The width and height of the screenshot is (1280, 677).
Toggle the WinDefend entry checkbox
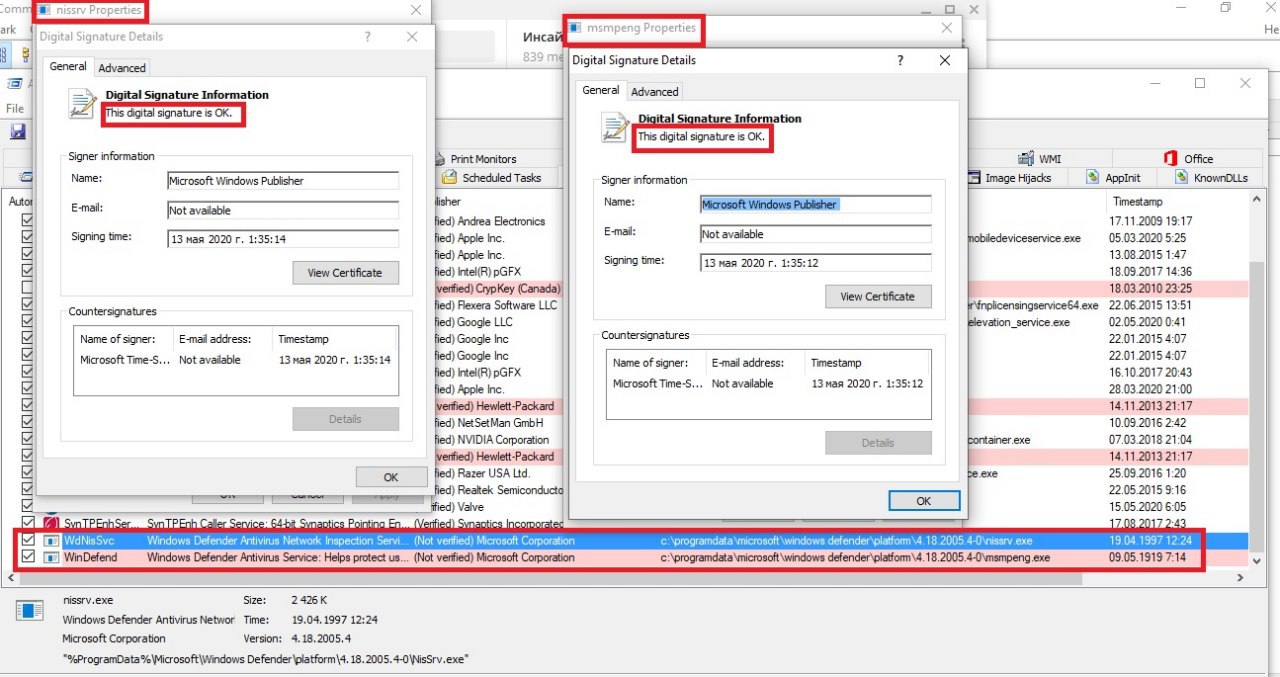click(x=27, y=557)
